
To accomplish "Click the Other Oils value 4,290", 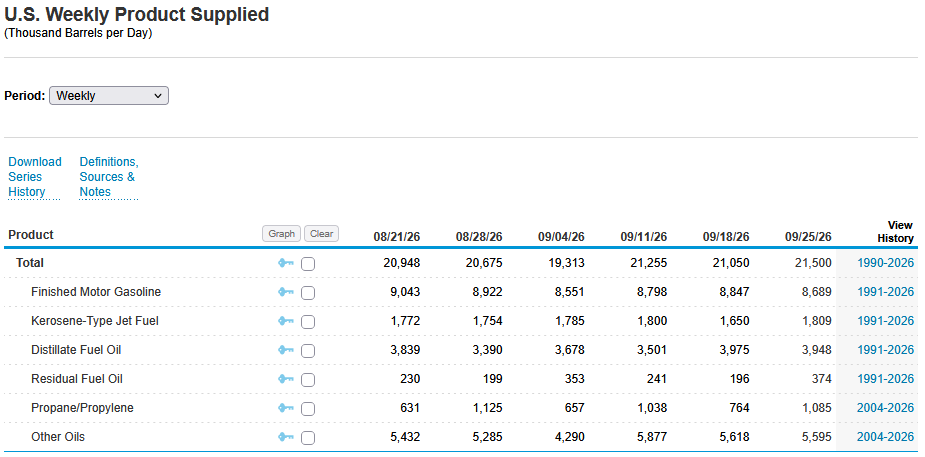I will (569, 437).
